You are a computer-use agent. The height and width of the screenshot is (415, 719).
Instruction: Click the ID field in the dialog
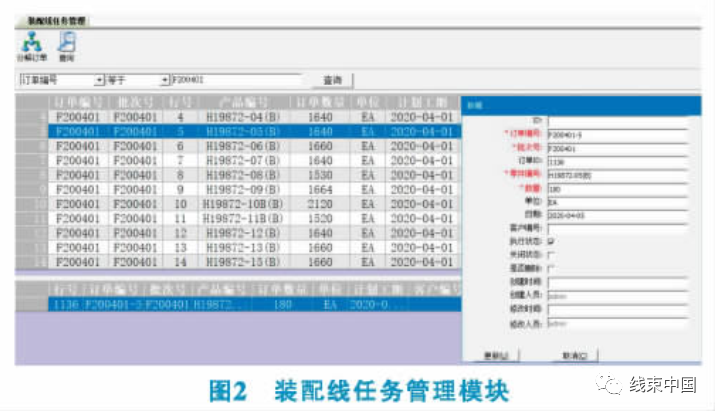pyautogui.click(x=618, y=121)
